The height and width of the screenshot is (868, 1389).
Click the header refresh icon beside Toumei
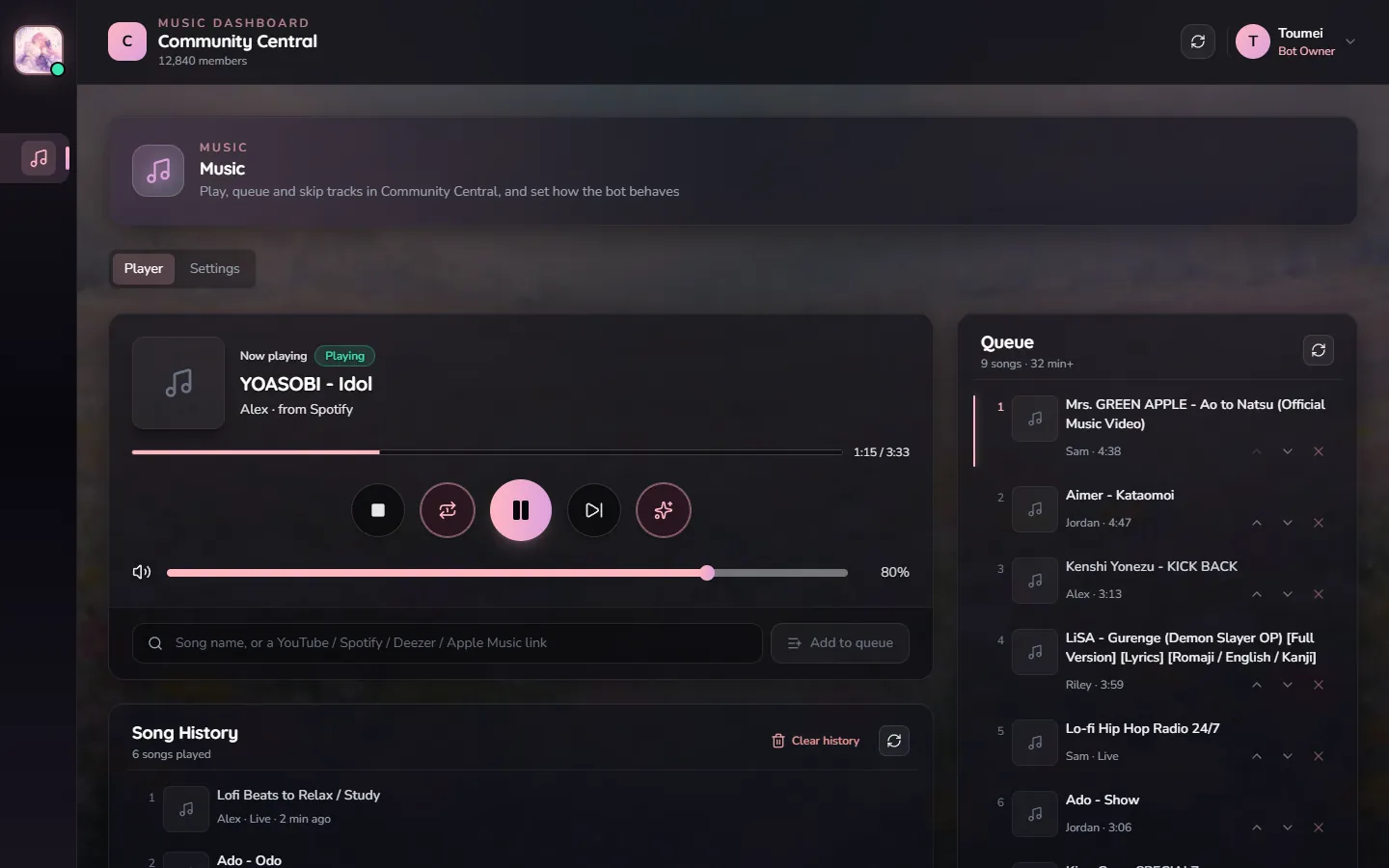click(x=1198, y=41)
